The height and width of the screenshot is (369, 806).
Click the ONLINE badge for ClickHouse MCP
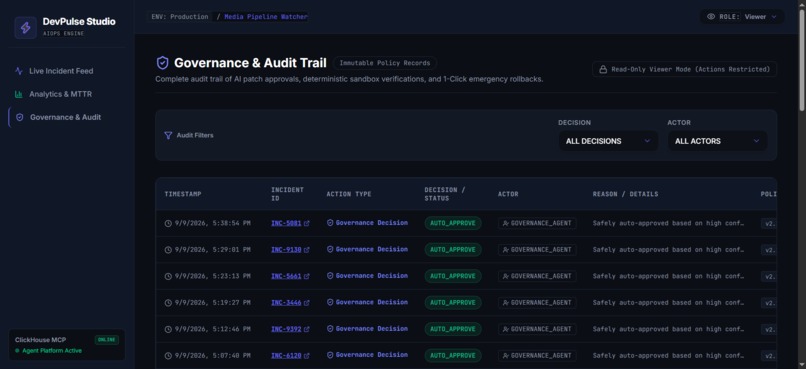(x=106, y=340)
